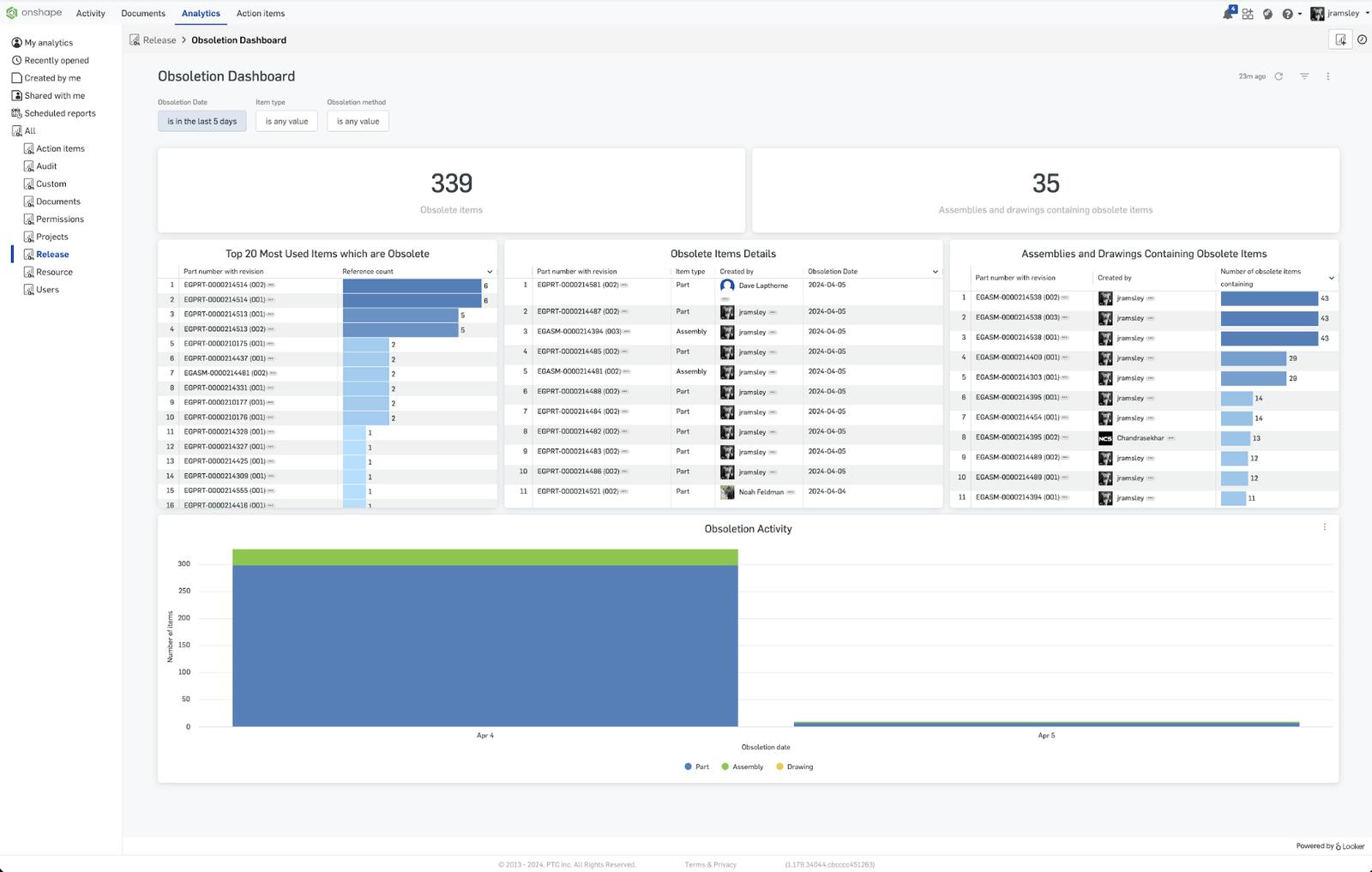Reload dashboard data with the refresh icon
This screenshot has height=872, width=1372.
[x=1279, y=76]
